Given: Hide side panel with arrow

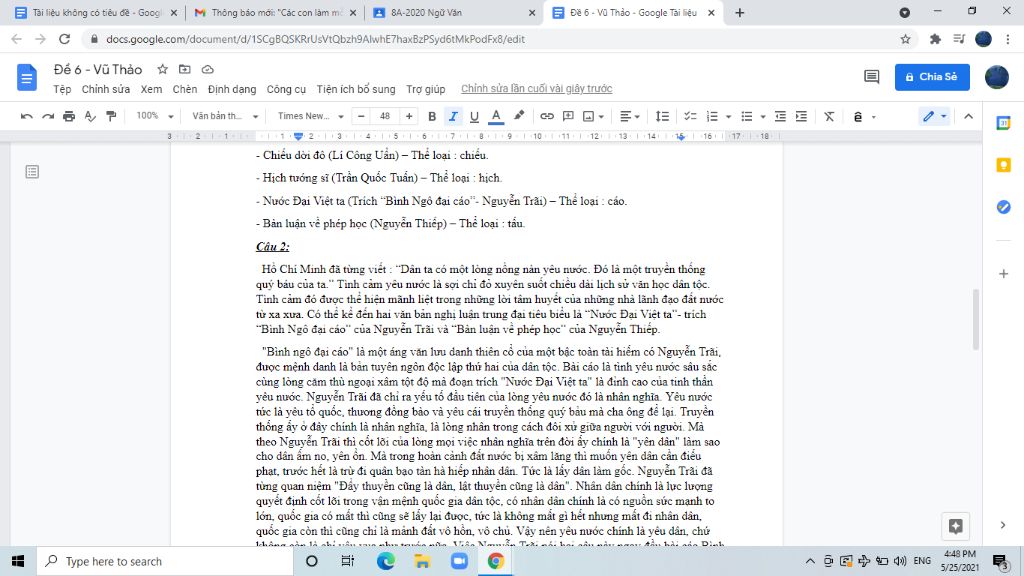Looking at the screenshot, I should coord(1003,524).
